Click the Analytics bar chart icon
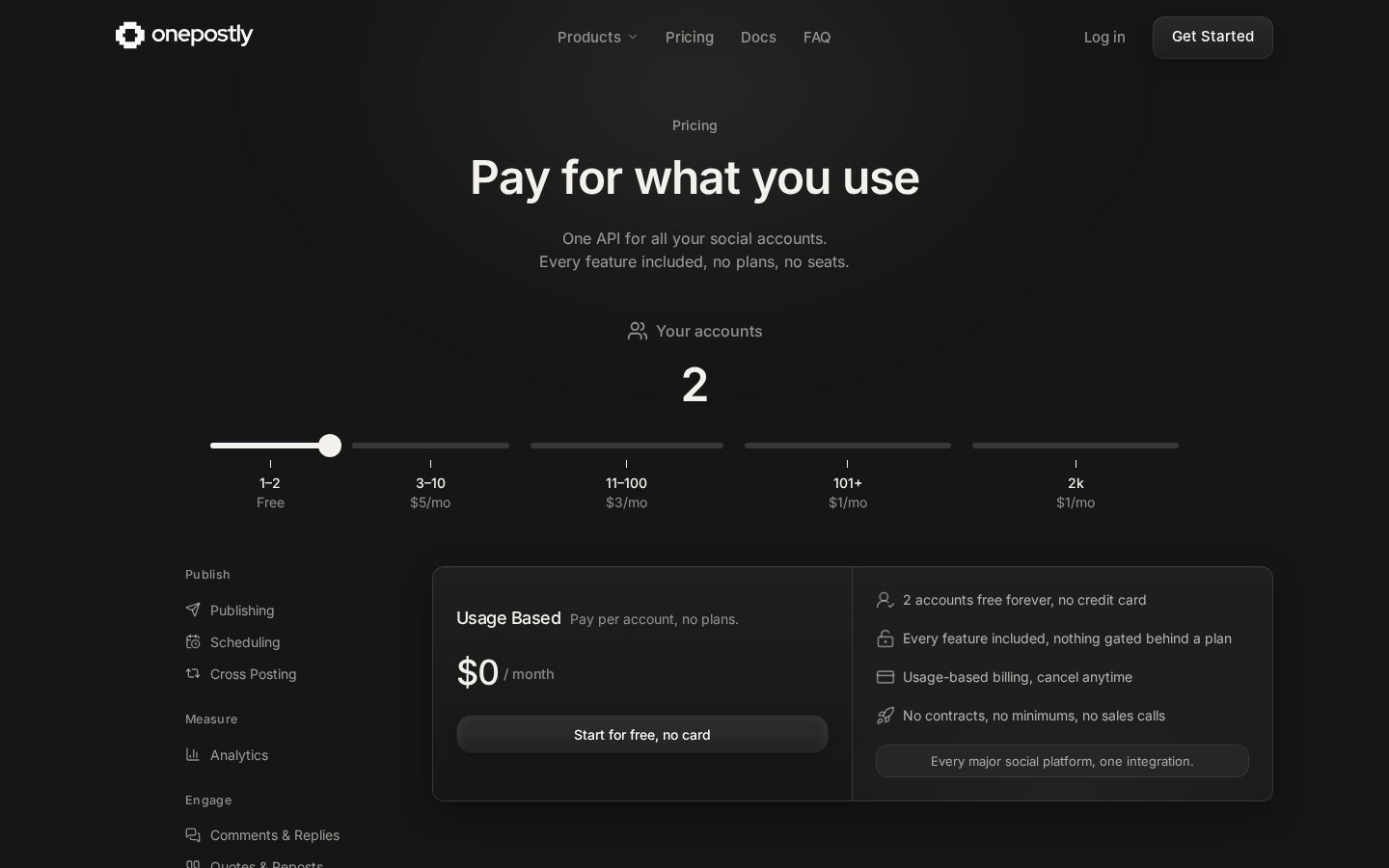 click(x=193, y=754)
